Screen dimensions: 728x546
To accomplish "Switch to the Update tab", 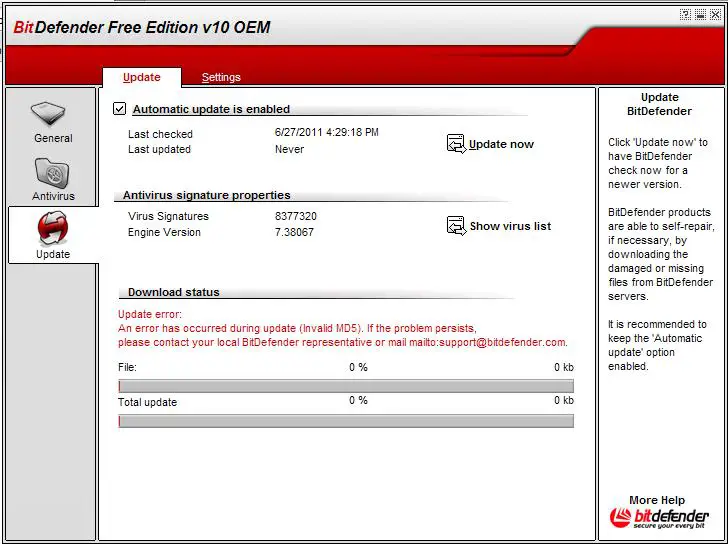I will (142, 77).
